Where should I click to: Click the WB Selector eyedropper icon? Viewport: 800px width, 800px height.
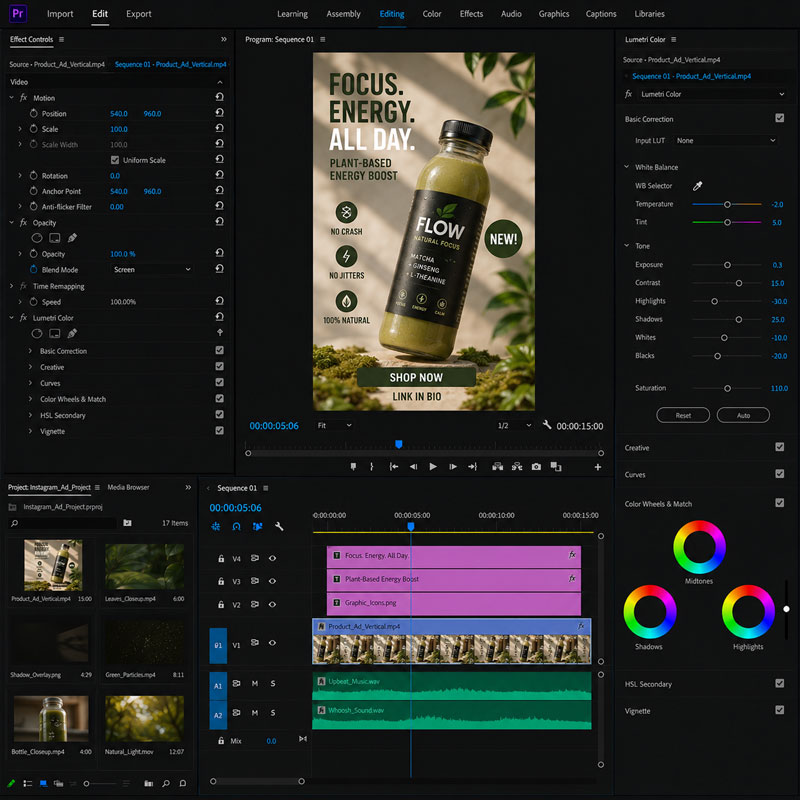(697, 186)
